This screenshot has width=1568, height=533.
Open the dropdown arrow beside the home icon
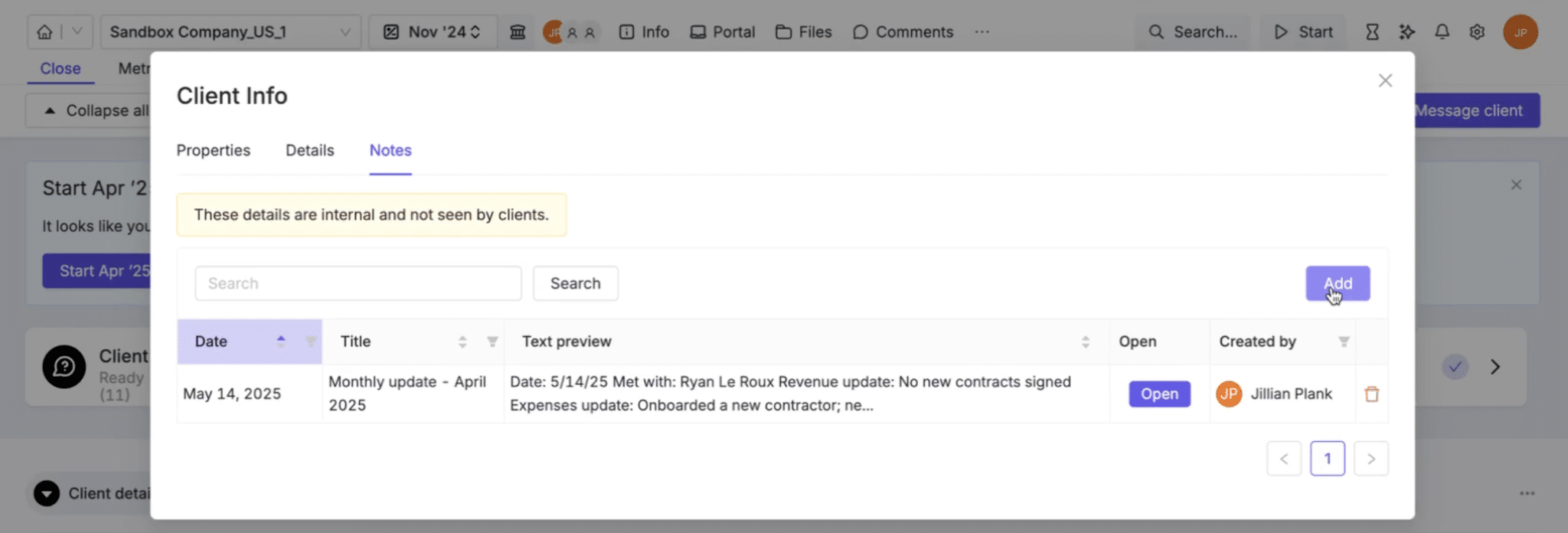[x=77, y=32]
